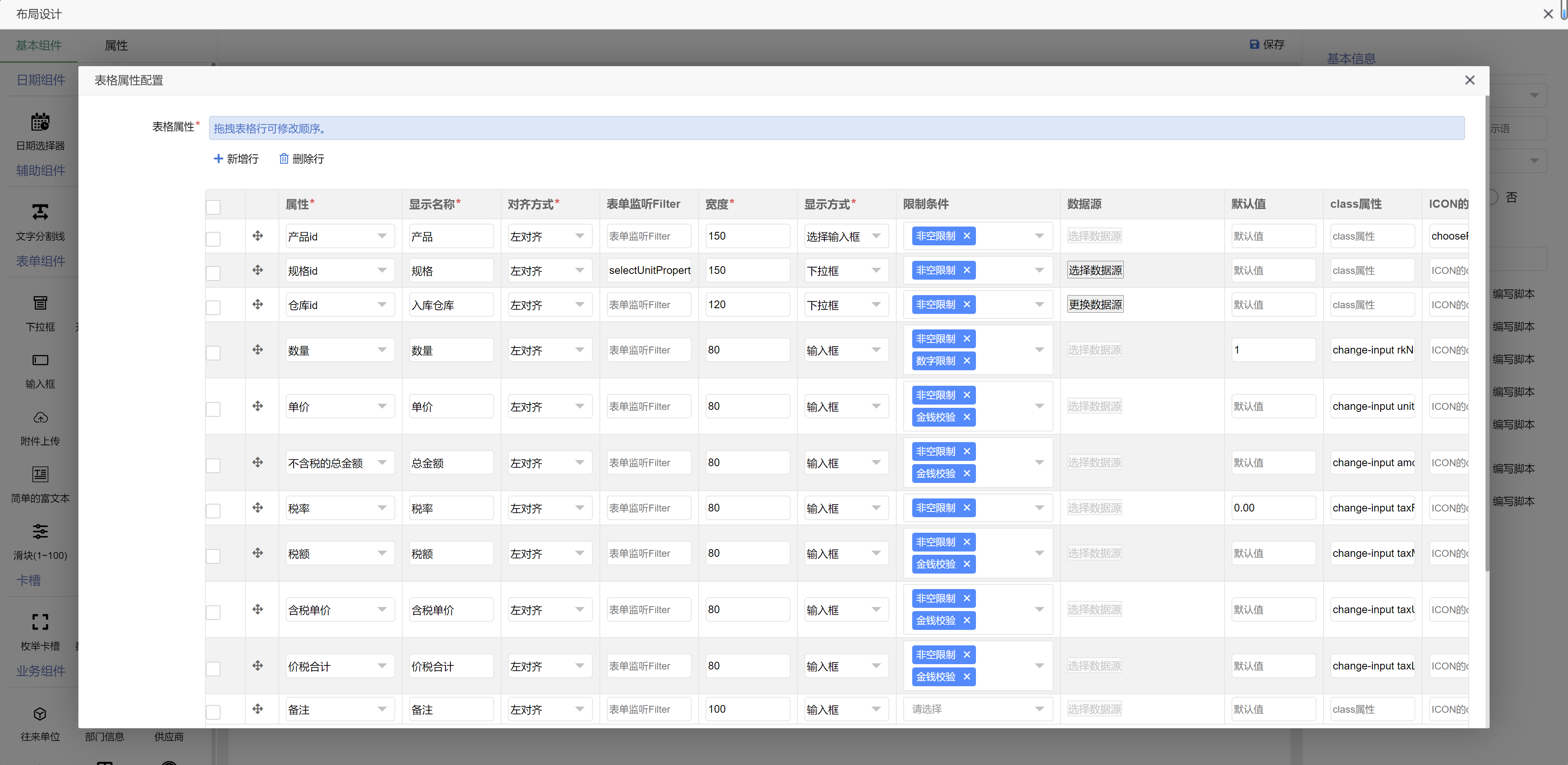This screenshot has height=765, width=1568.
Task: Check the 仓库id row checkbox
Action: click(213, 307)
